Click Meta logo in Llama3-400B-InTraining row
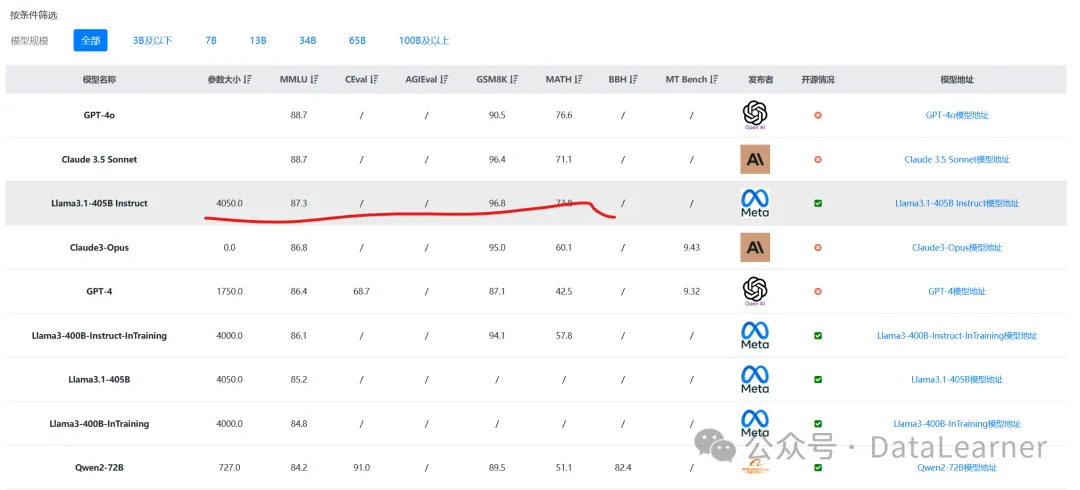Image resolution: width=1080 pixels, height=490 pixels. click(x=755, y=424)
